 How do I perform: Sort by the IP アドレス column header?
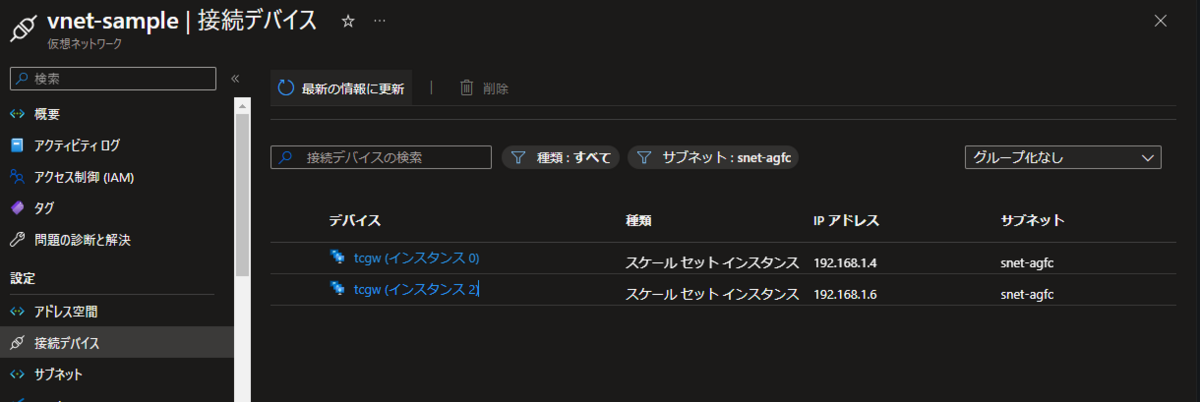pyautogui.click(x=846, y=220)
